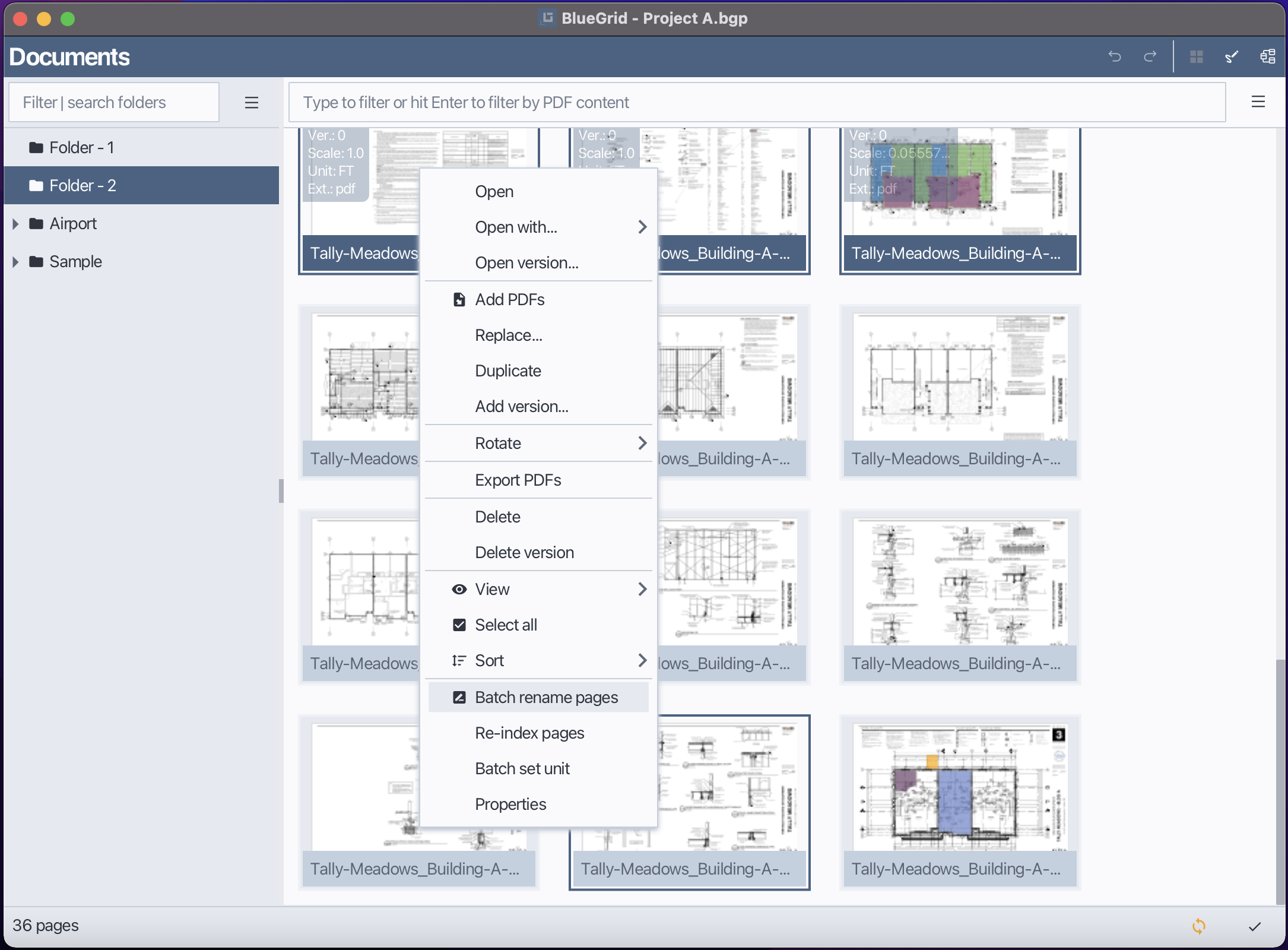Click the measure check tool icon

click(x=1232, y=56)
